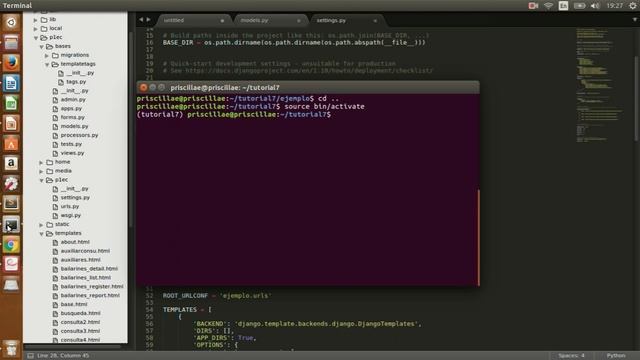The height and width of the screenshot is (360, 640).
Task: Launch Google Chrome from the dock
Action: coord(11,244)
